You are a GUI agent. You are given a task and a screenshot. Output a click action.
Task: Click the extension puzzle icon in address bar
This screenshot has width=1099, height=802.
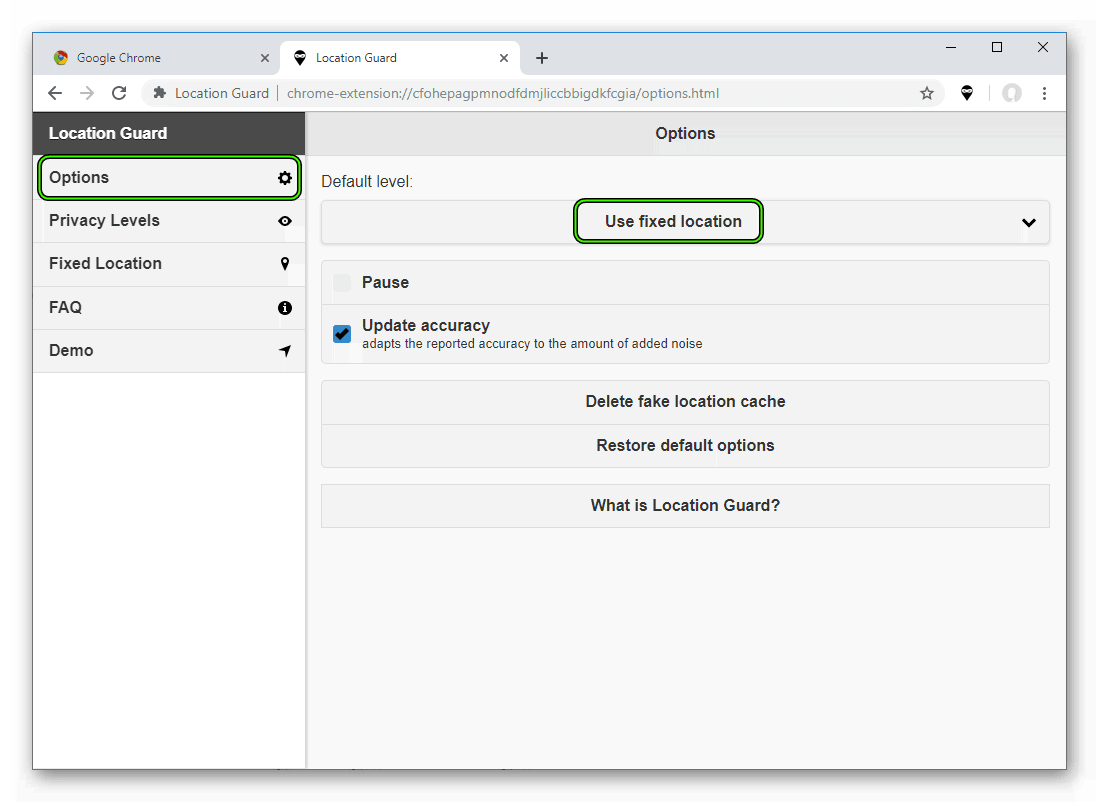160,93
